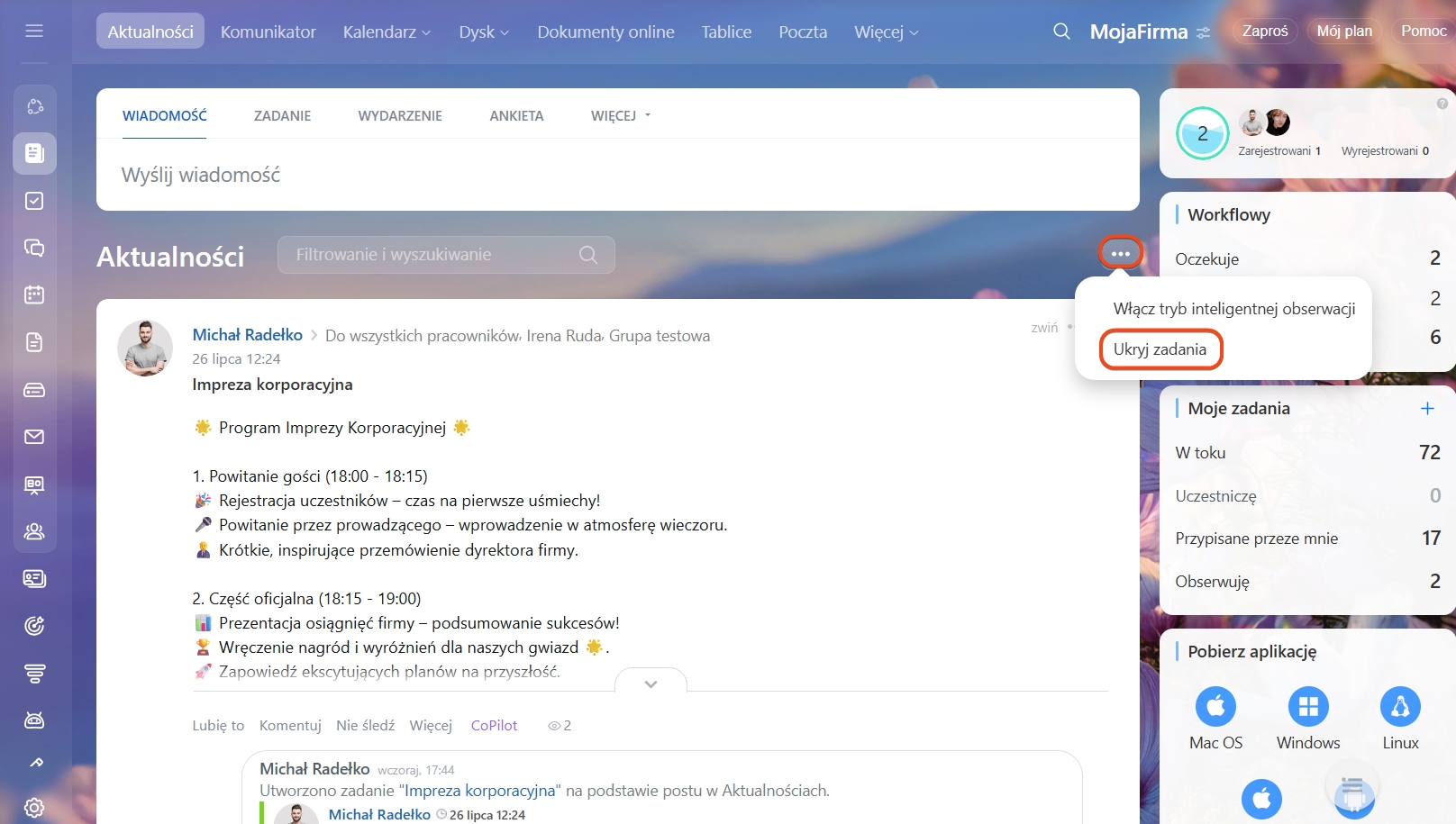Open the WIĘCEJ dropdown in post composer
Viewport: 1456px width, 824px height.
(620, 116)
